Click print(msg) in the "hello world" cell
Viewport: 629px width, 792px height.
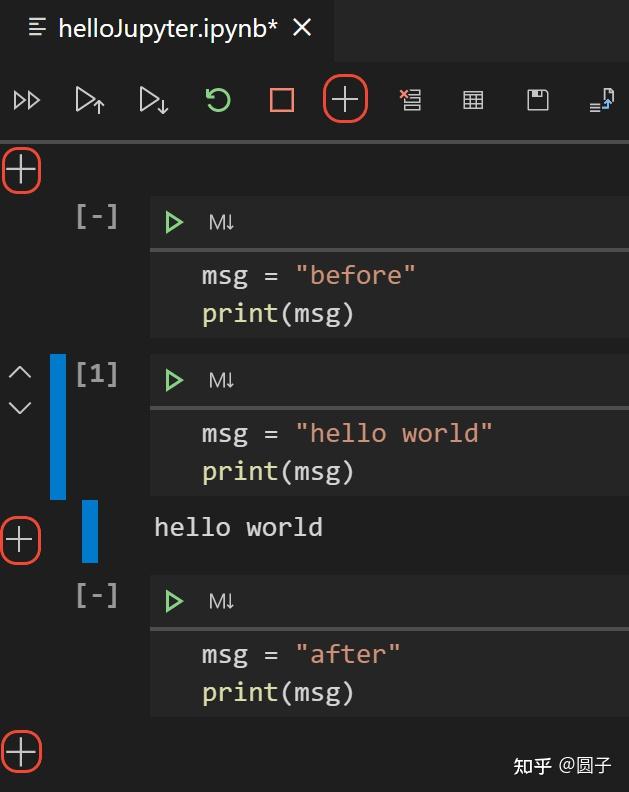coord(277,472)
